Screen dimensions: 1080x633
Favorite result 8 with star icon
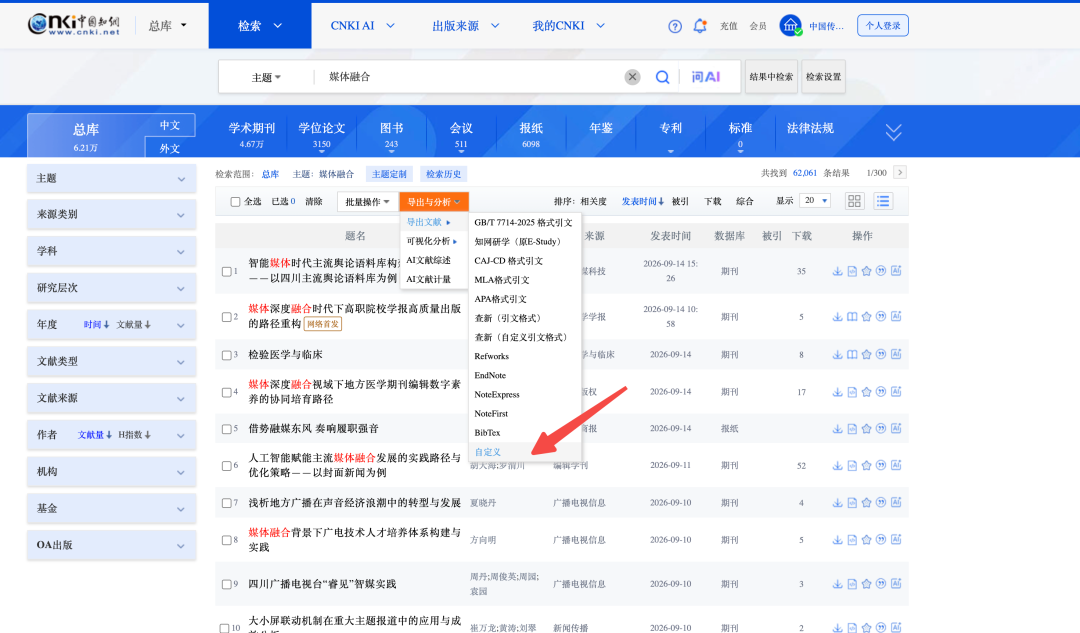(x=866, y=540)
